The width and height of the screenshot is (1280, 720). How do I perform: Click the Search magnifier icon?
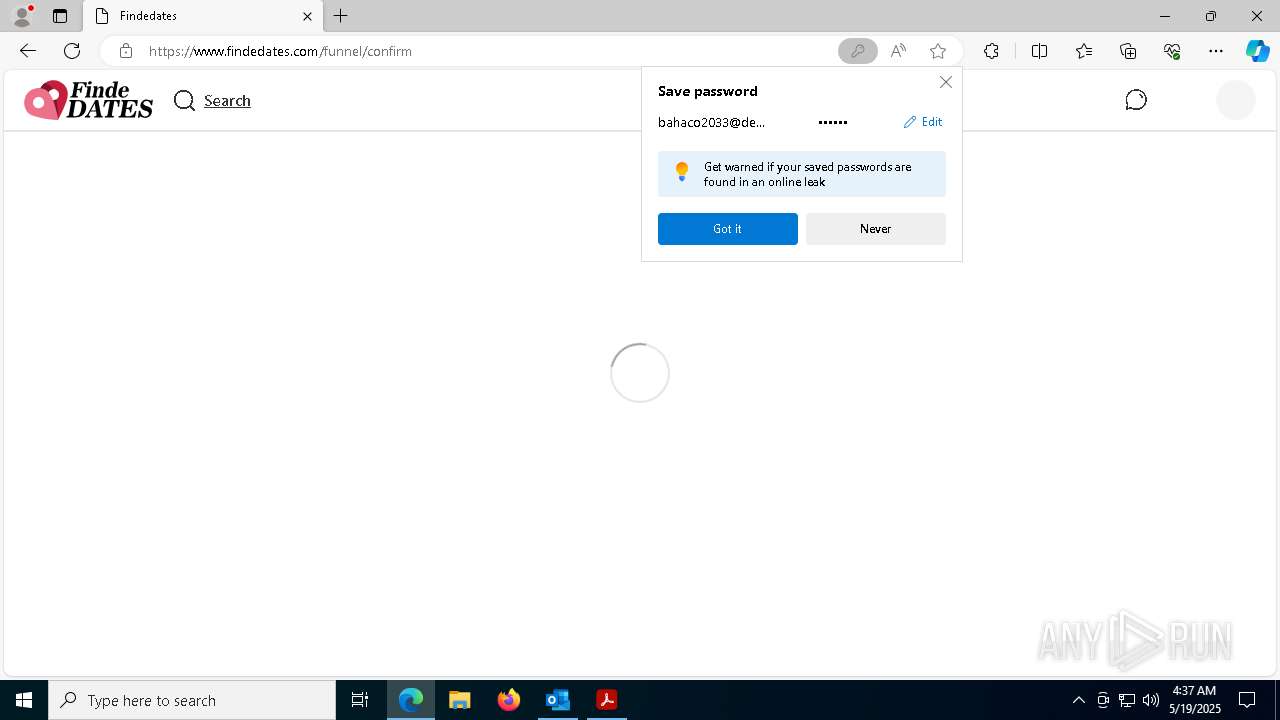184,100
